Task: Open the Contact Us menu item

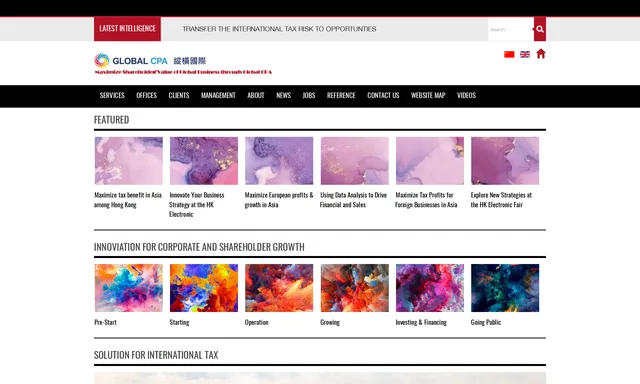Action: tap(383, 95)
